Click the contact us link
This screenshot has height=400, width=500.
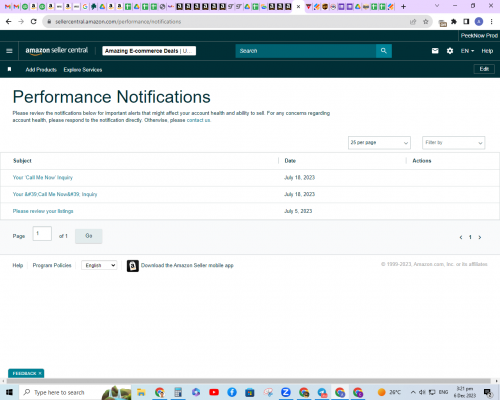[198, 120]
